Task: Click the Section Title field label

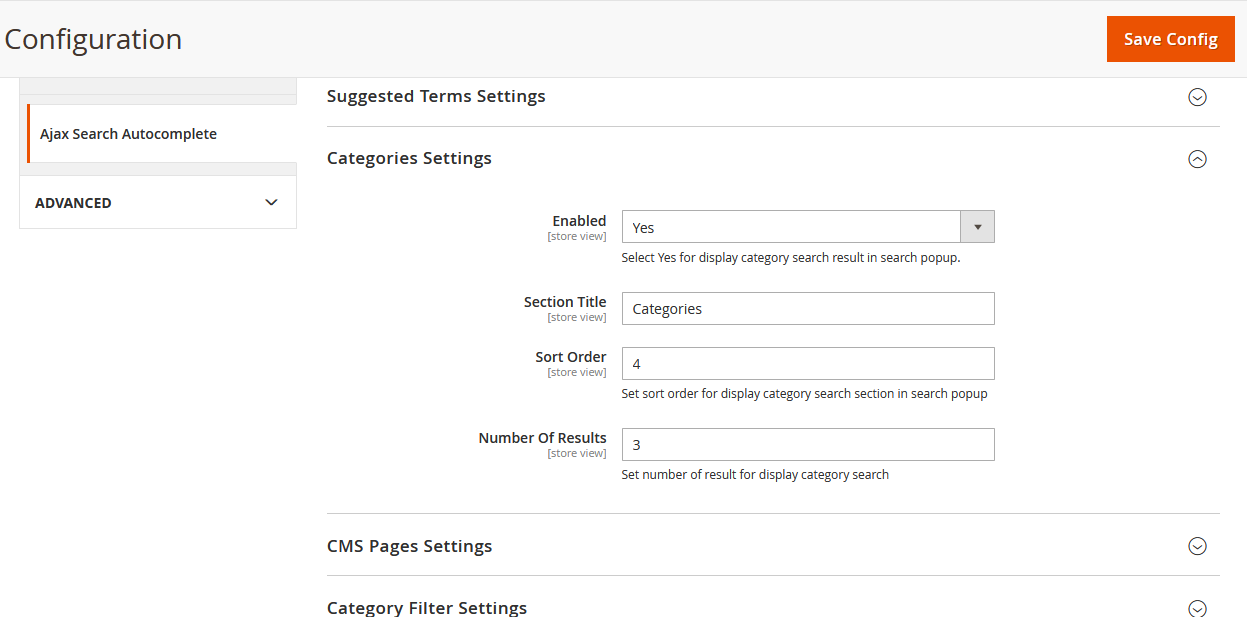Action: [x=564, y=302]
